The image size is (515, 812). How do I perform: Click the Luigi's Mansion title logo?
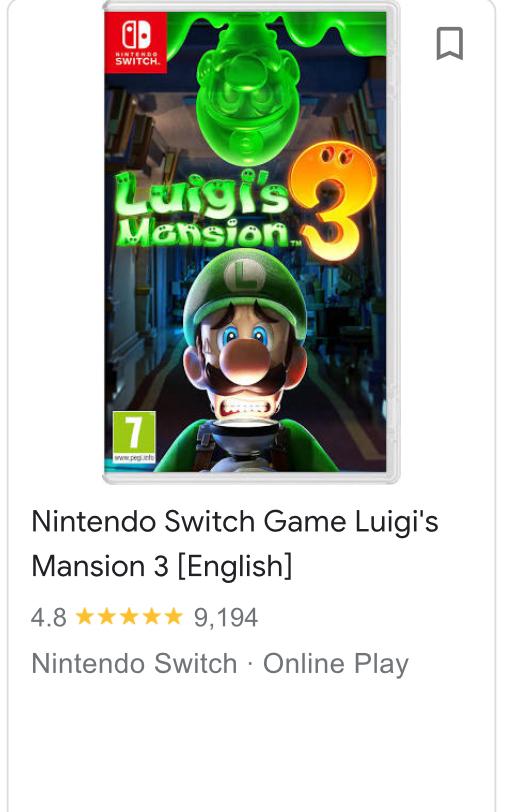202,208
